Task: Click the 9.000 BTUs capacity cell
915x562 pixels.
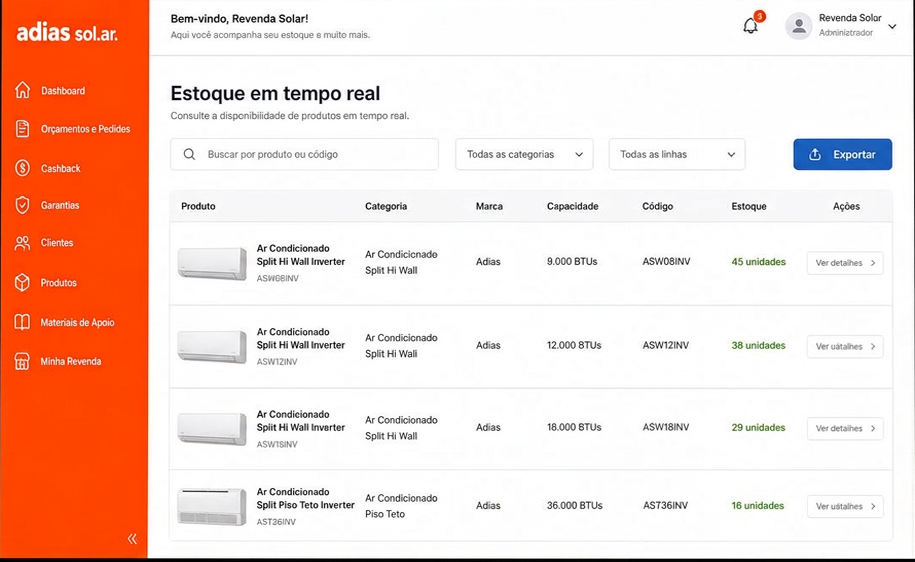Action: [x=572, y=262]
